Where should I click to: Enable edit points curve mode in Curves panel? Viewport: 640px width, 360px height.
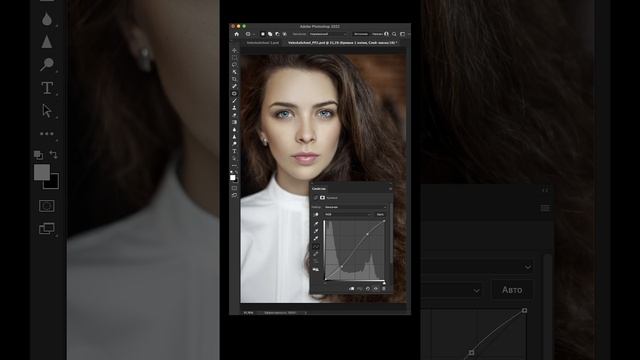[316, 247]
